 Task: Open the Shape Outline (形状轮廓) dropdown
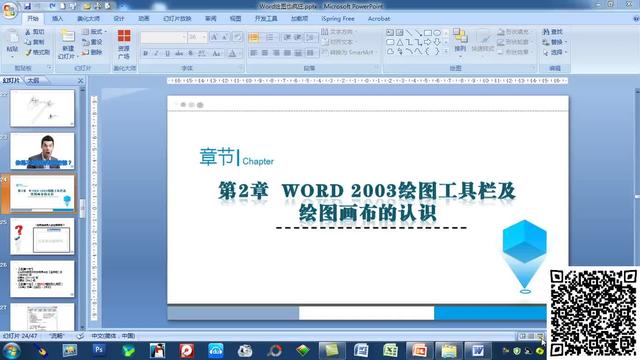click(514, 42)
